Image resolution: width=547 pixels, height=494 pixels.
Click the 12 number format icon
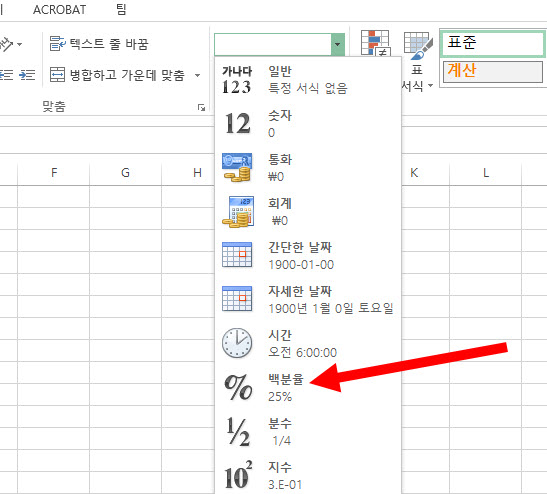tap(238, 124)
